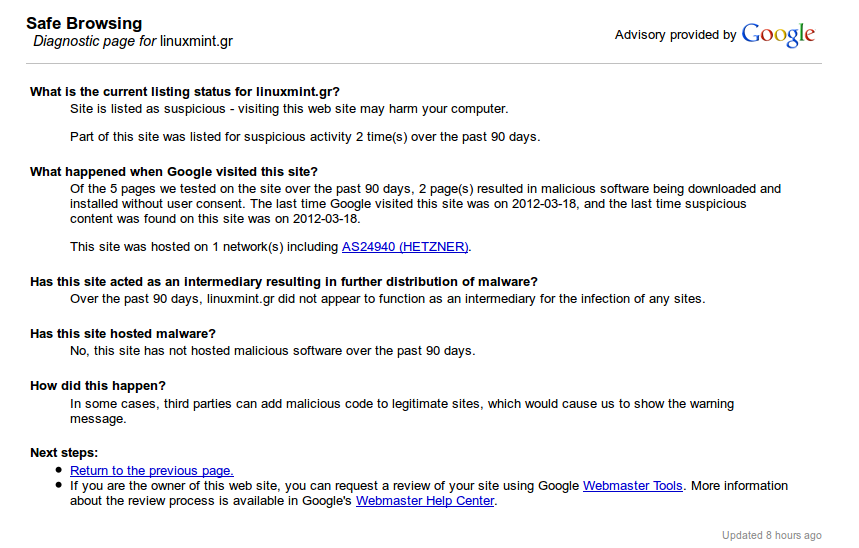
Task: Click the intermediary distribution of malware heading
Action: coord(283,281)
